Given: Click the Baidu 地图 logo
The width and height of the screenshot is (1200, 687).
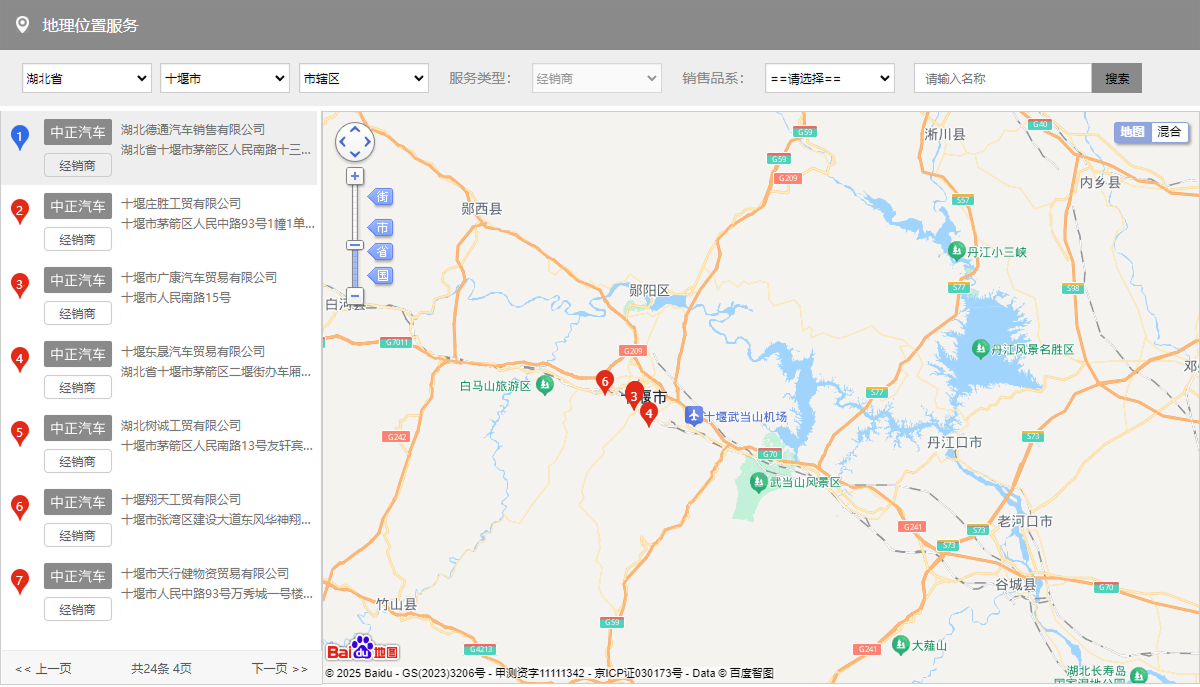Looking at the screenshot, I should pyautogui.click(x=363, y=649).
